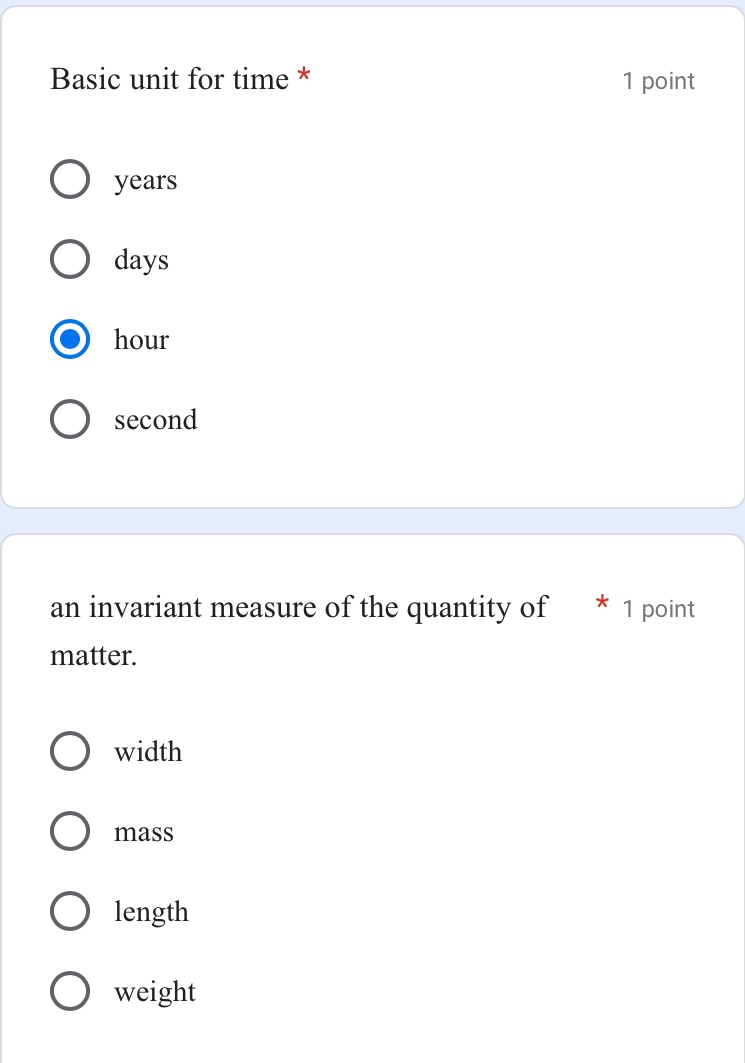Select the 'weight' radio button circle
Screen dimensions: 745x1063
click(69, 992)
